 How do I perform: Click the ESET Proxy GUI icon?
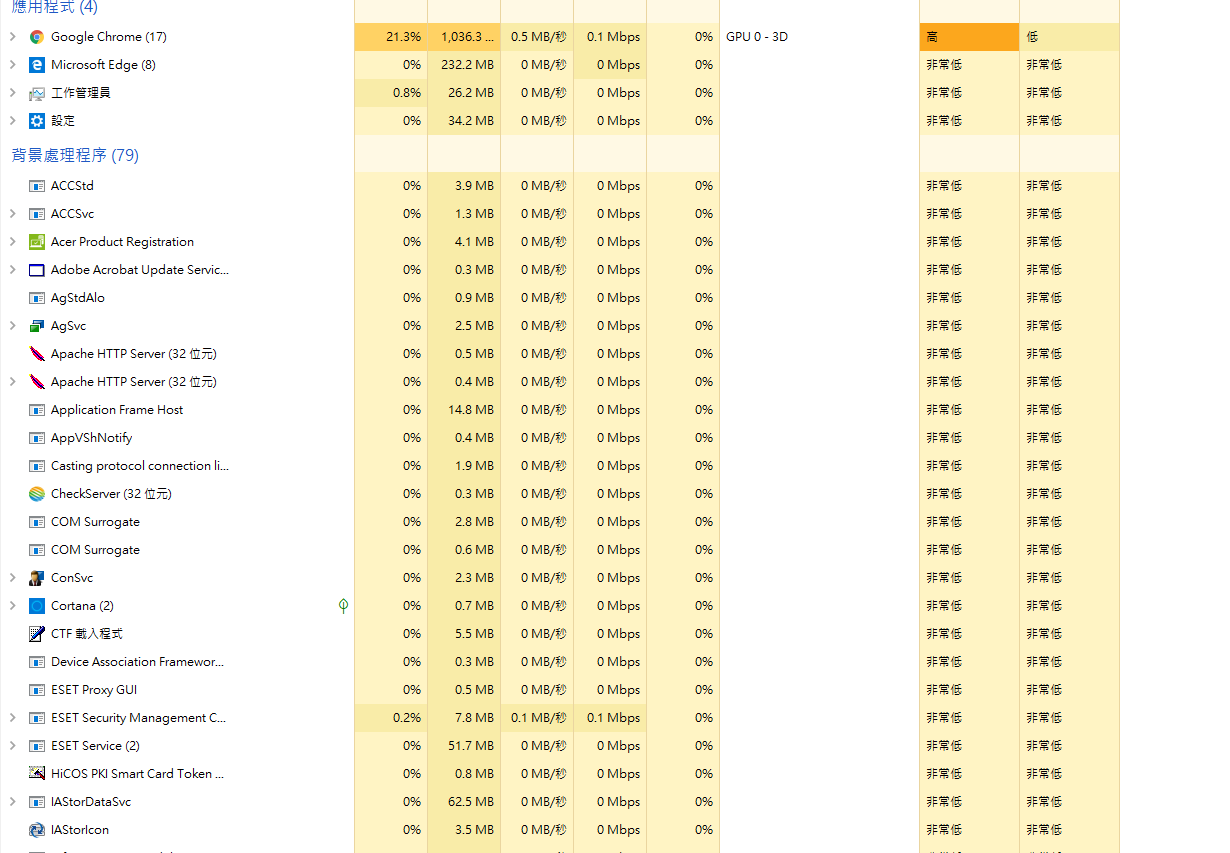click(x=37, y=690)
